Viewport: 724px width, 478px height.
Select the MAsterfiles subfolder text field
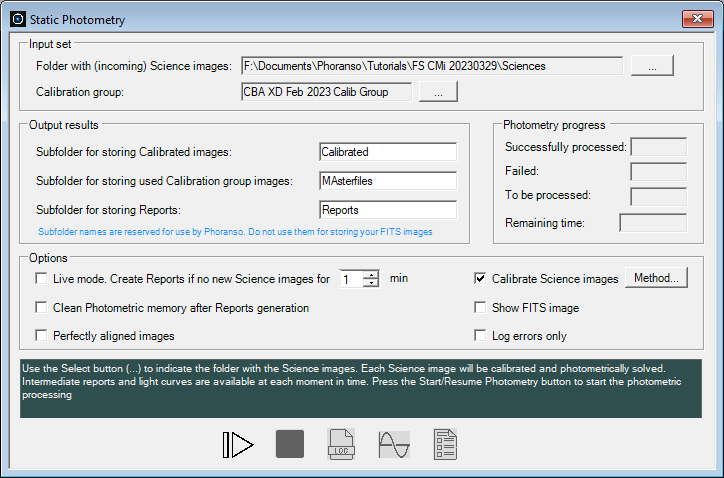tap(387, 181)
